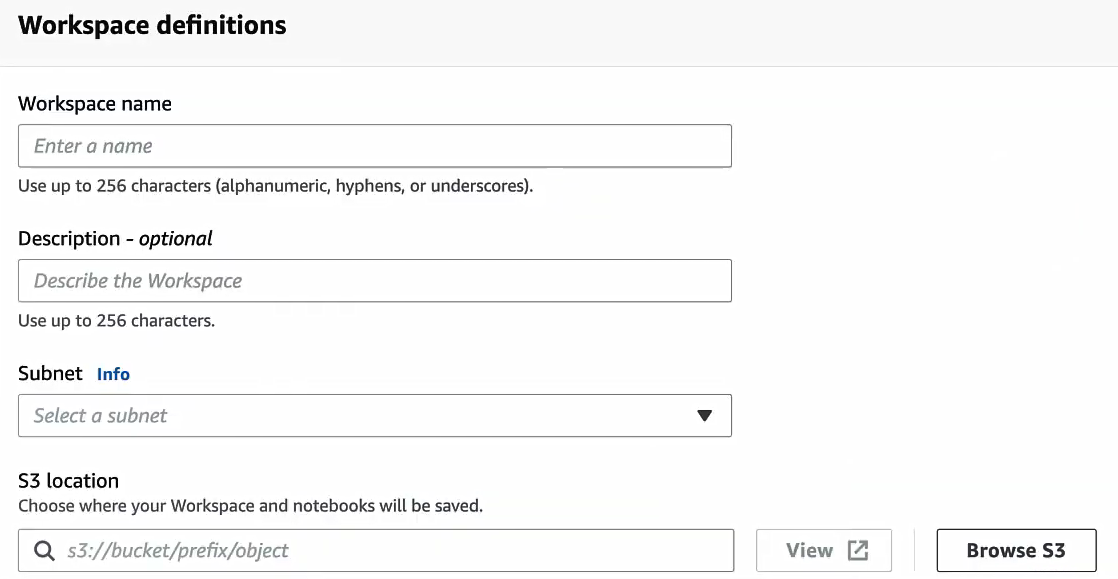The height and width of the screenshot is (579, 1118).
Task: Open the Select a subnet dropdown
Action: (x=375, y=415)
